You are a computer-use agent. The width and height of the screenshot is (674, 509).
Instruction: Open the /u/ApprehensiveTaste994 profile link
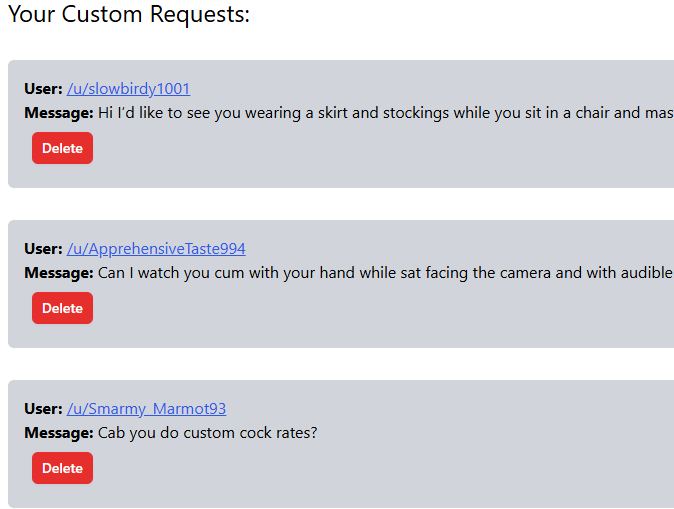click(x=156, y=249)
